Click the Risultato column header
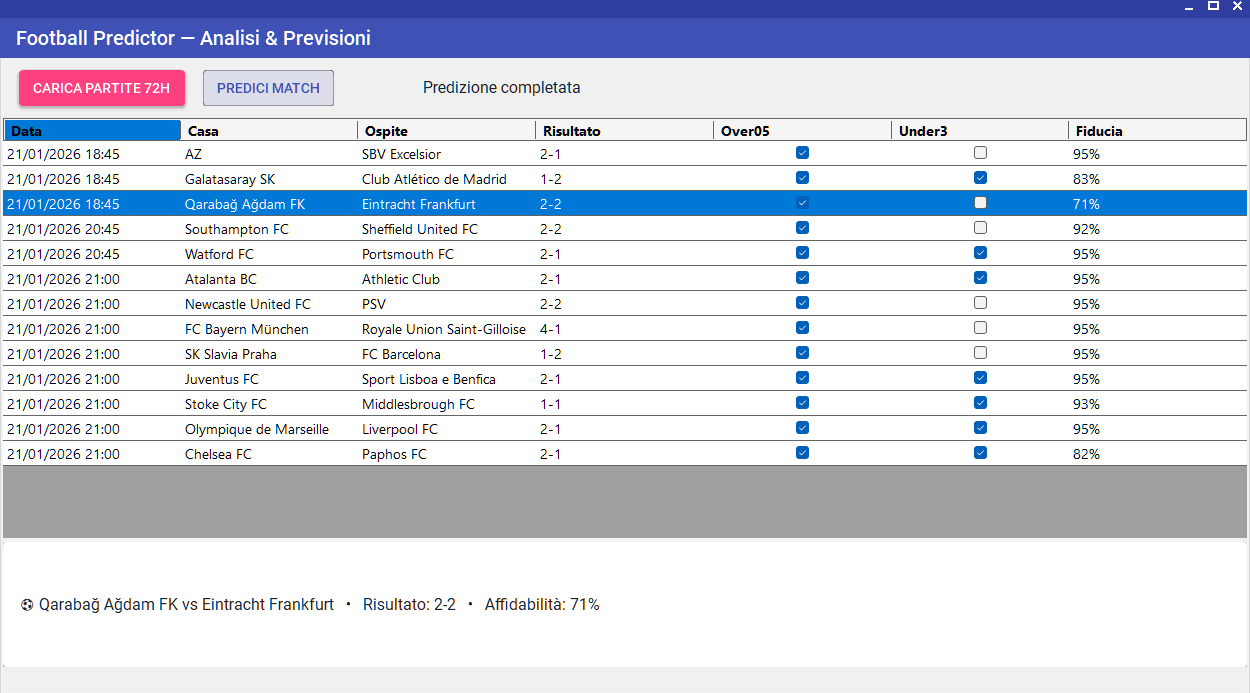Viewport: 1250px width, 693px height. pyautogui.click(x=624, y=131)
